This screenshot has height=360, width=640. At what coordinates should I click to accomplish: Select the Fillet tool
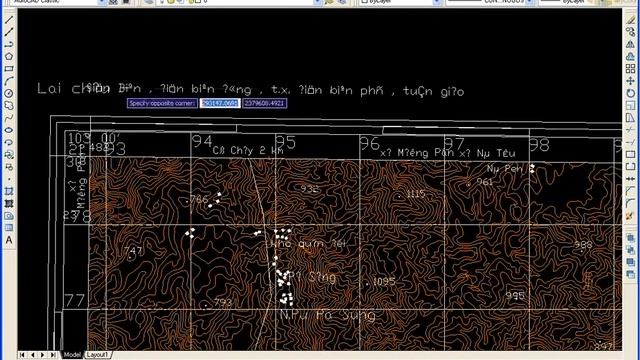click(631, 203)
